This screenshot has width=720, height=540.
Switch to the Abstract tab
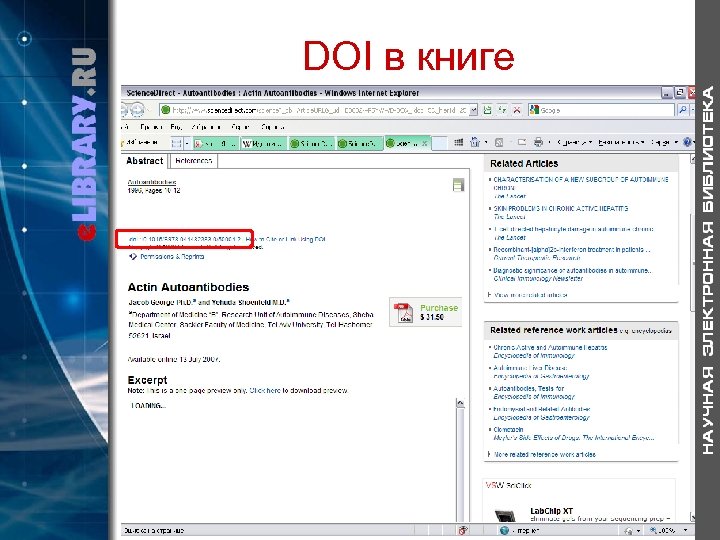[145, 161]
